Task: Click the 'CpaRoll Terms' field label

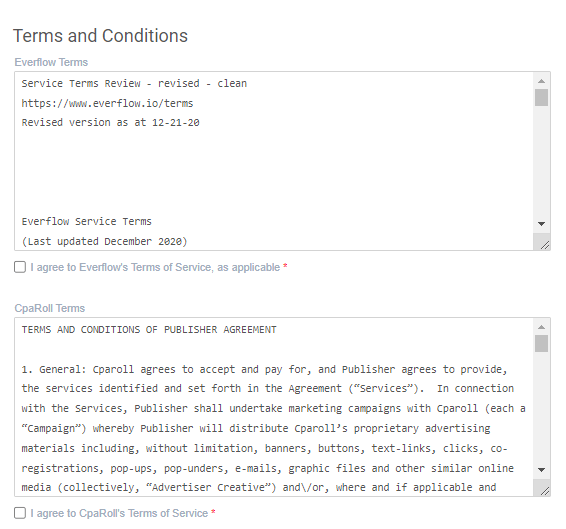Action: coord(49,308)
